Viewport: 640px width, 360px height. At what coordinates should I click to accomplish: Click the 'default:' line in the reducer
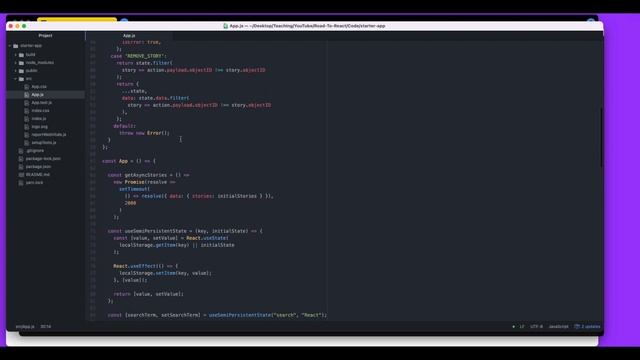point(124,126)
